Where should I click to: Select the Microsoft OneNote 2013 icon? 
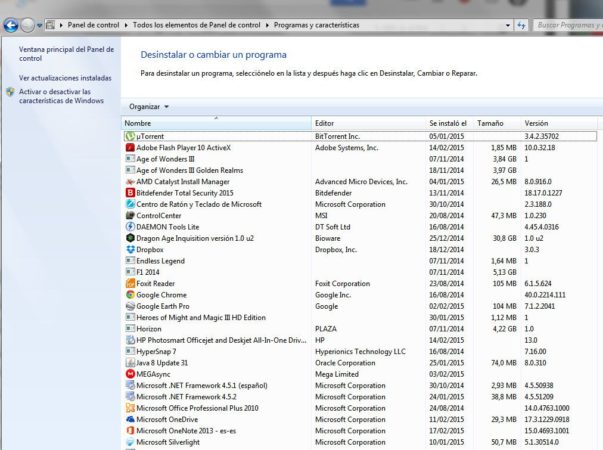tap(130, 431)
